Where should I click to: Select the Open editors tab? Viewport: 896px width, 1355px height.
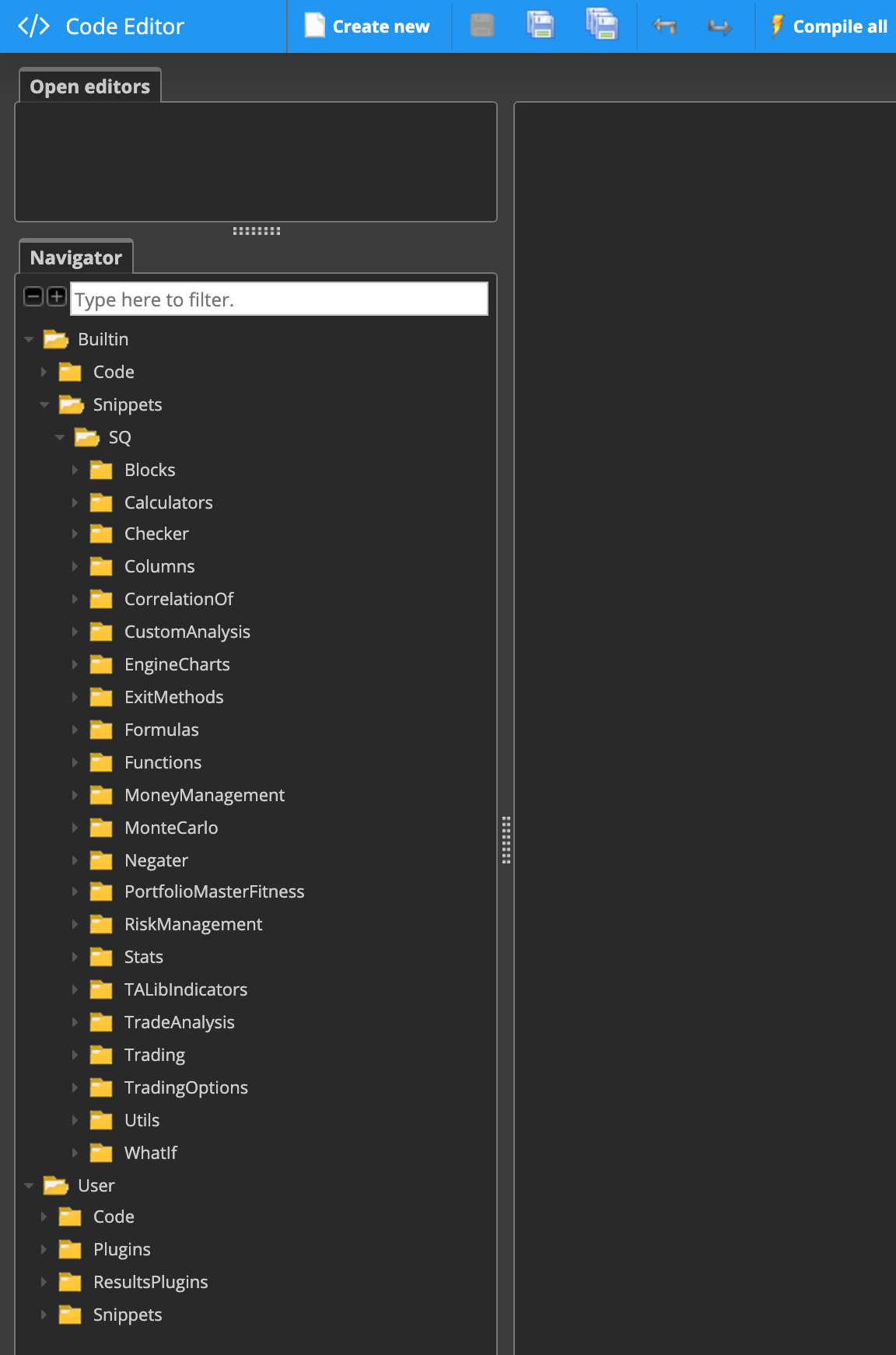coord(90,86)
